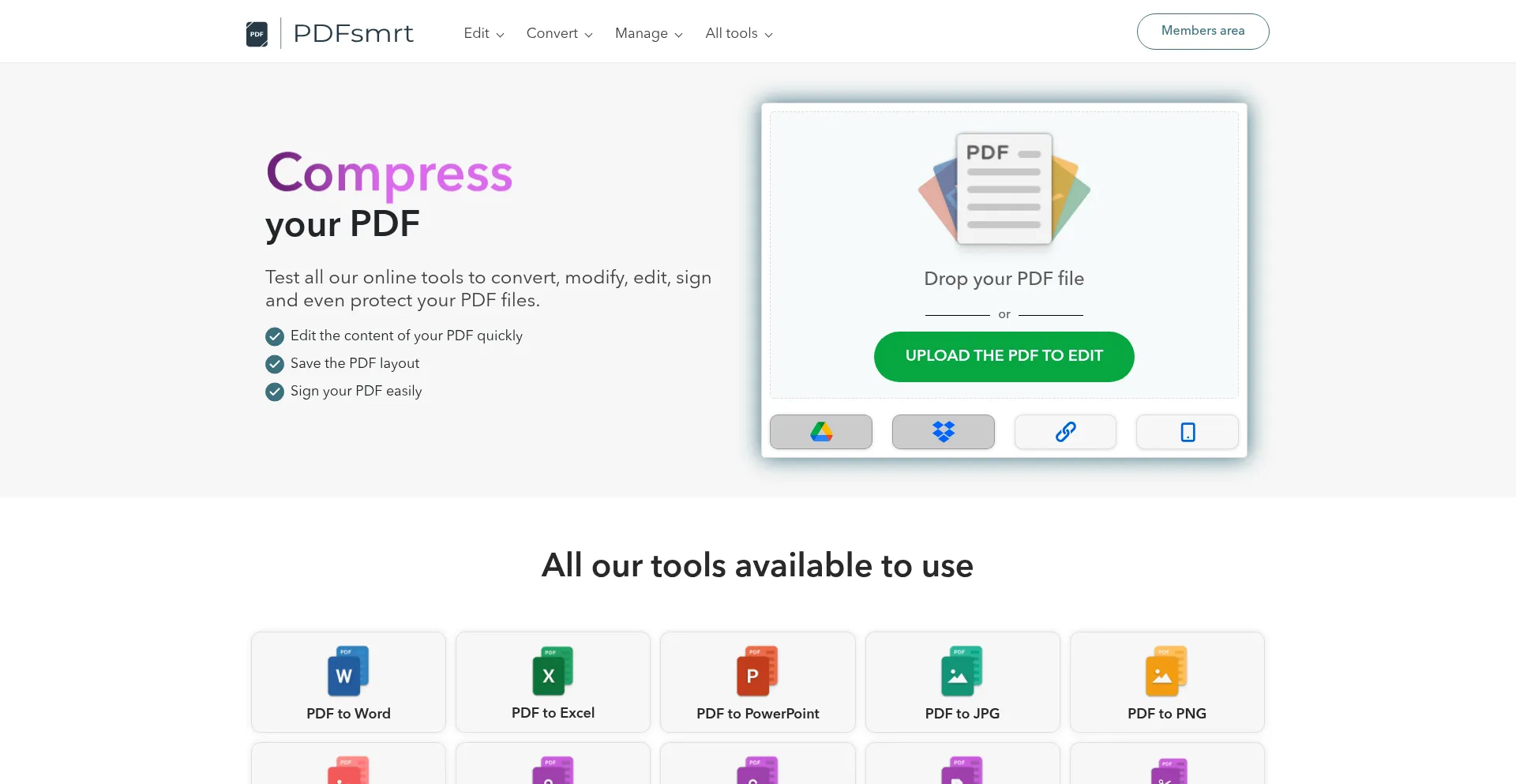The width and height of the screenshot is (1516, 784).
Task: Click the 'Drop your PDF file' text
Action: (x=1004, y=279)
